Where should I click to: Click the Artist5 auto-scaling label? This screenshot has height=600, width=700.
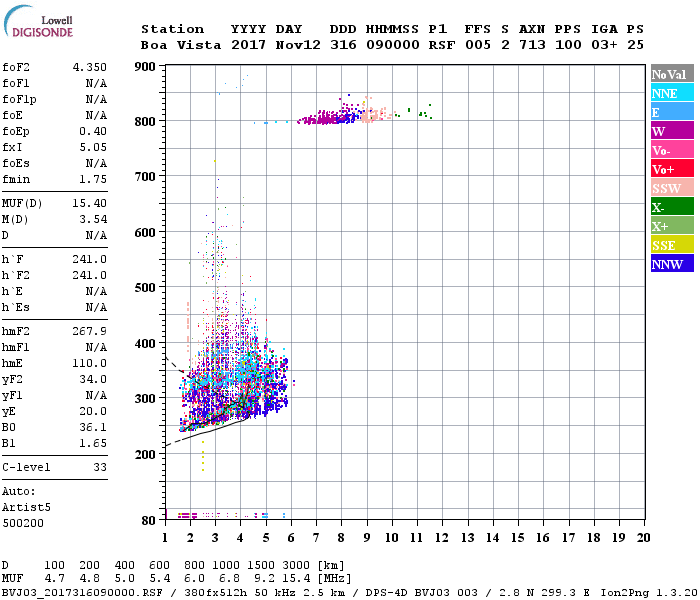coord(26,508)
